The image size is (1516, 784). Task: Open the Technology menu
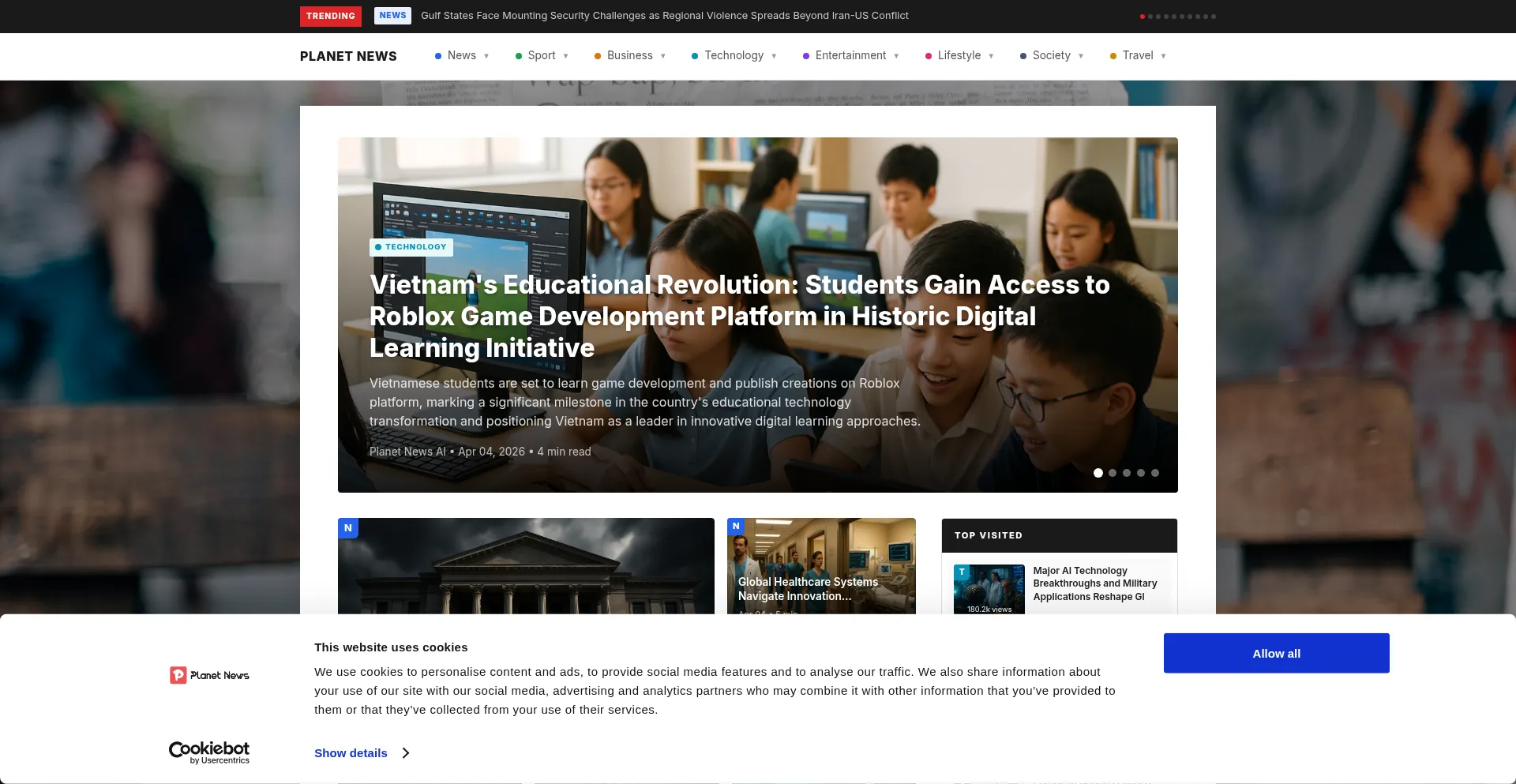[x=734, y=56]
